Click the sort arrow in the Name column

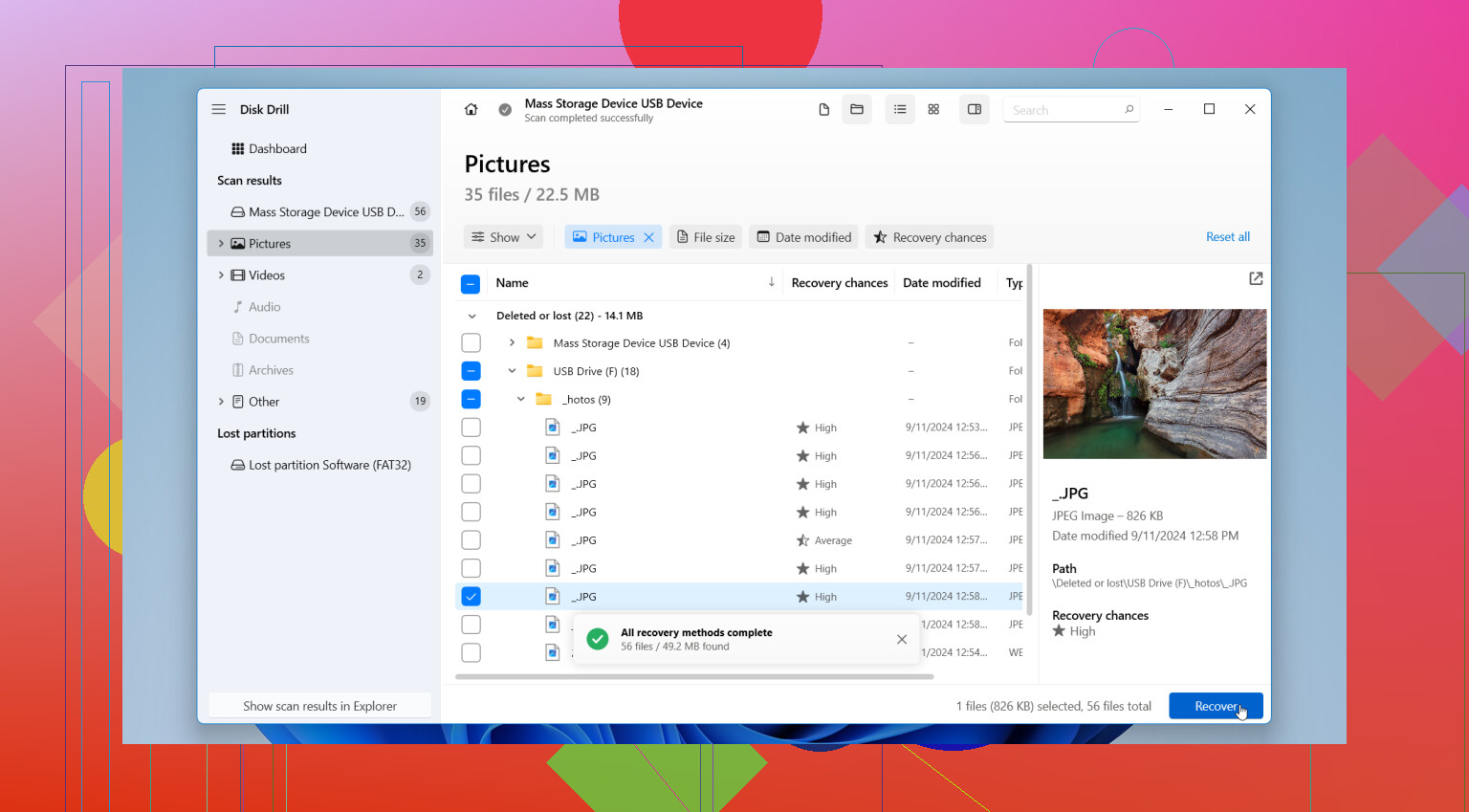click(x=772, y=282)
